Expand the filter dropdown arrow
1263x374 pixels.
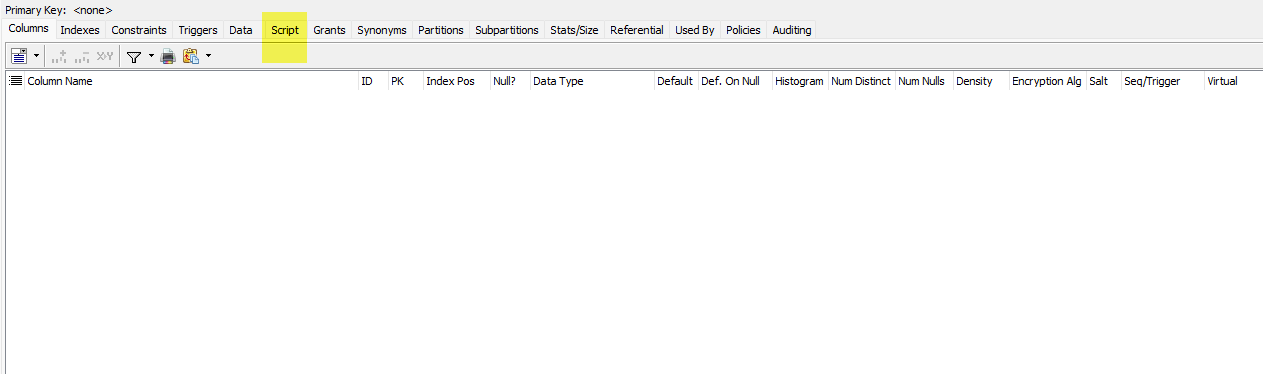tap(151, 57)
